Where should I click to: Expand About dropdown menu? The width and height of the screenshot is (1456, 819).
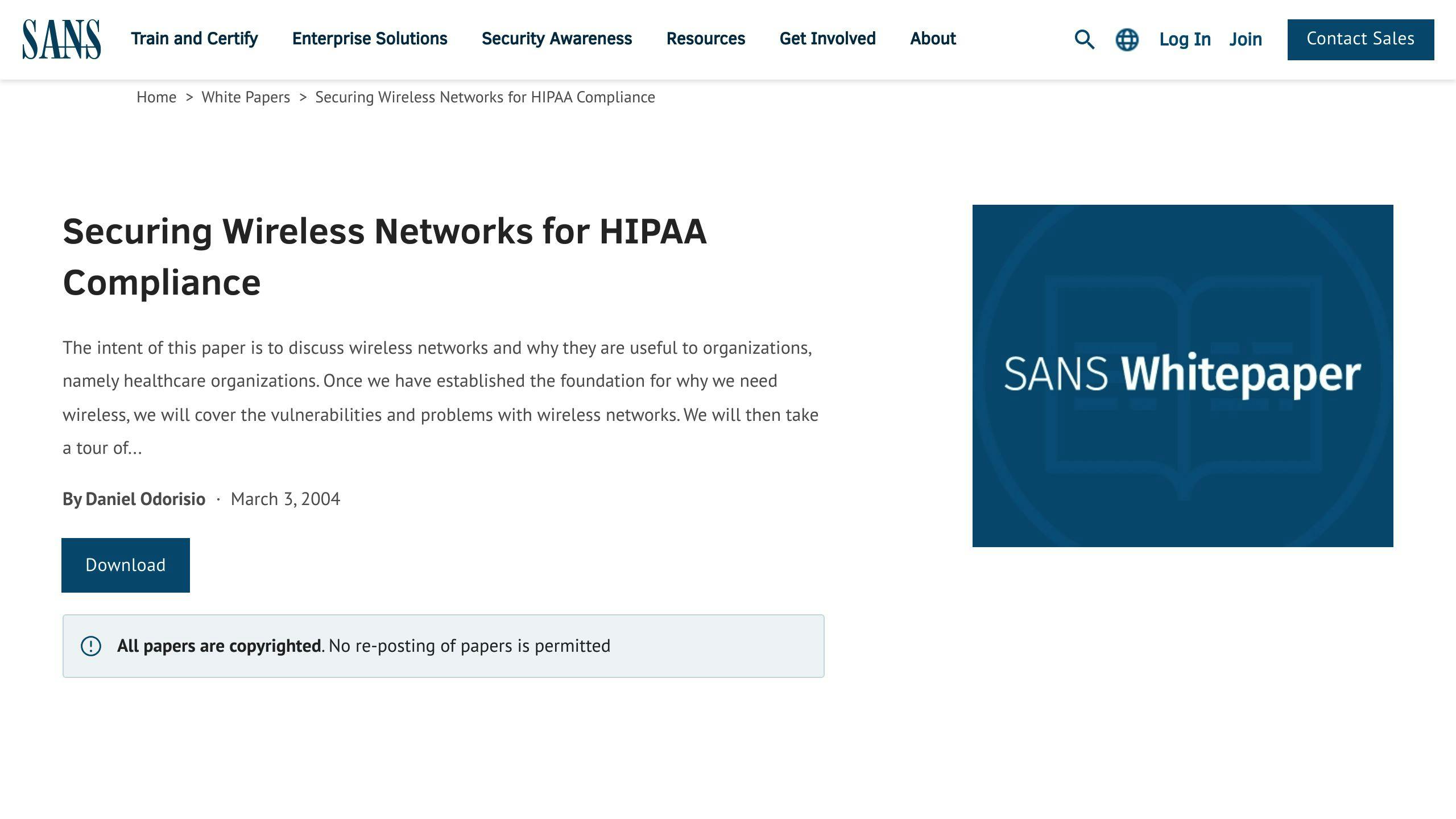(932, 38)
